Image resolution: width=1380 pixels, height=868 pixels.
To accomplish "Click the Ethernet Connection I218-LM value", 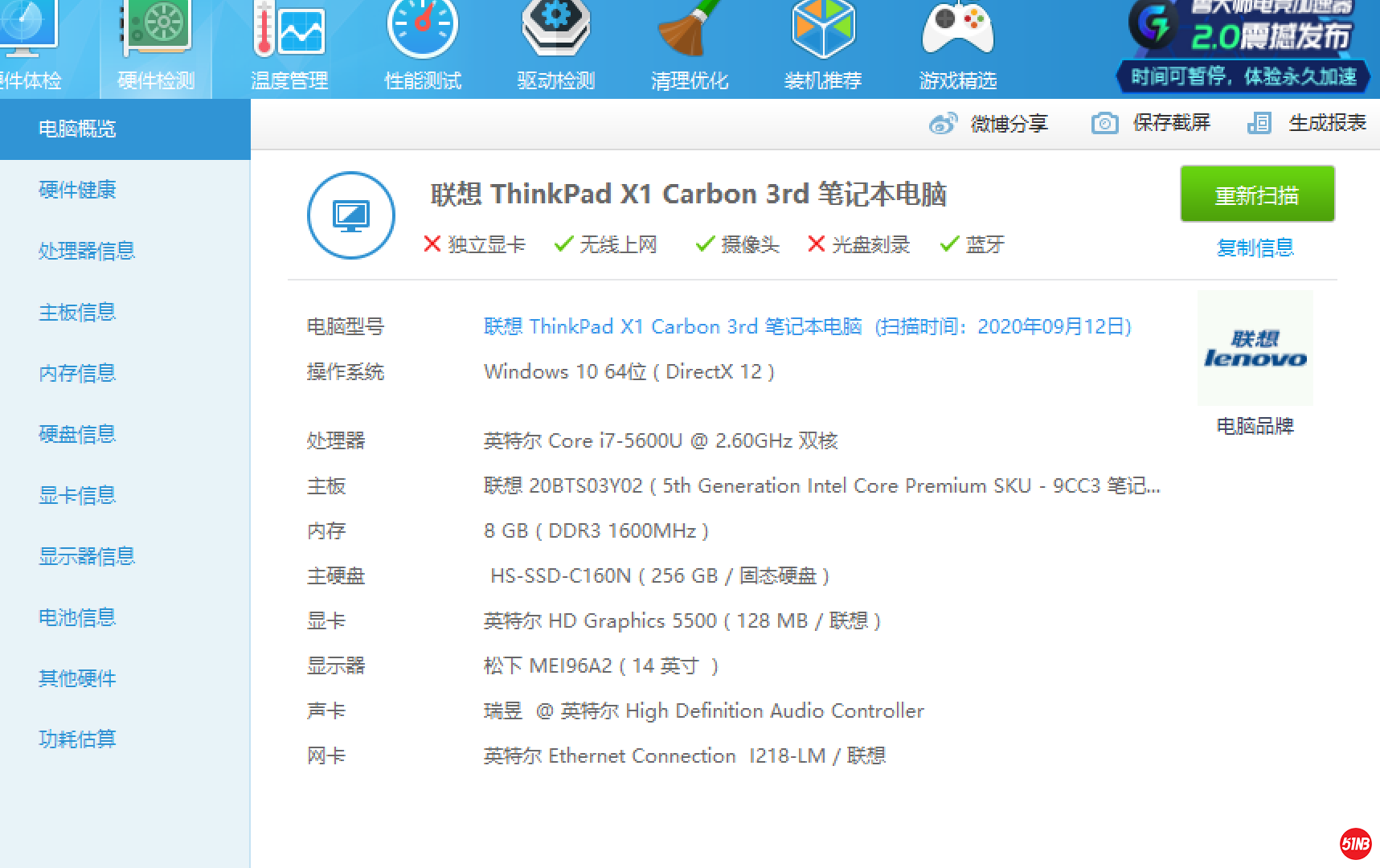I will [x=685, y=756].
